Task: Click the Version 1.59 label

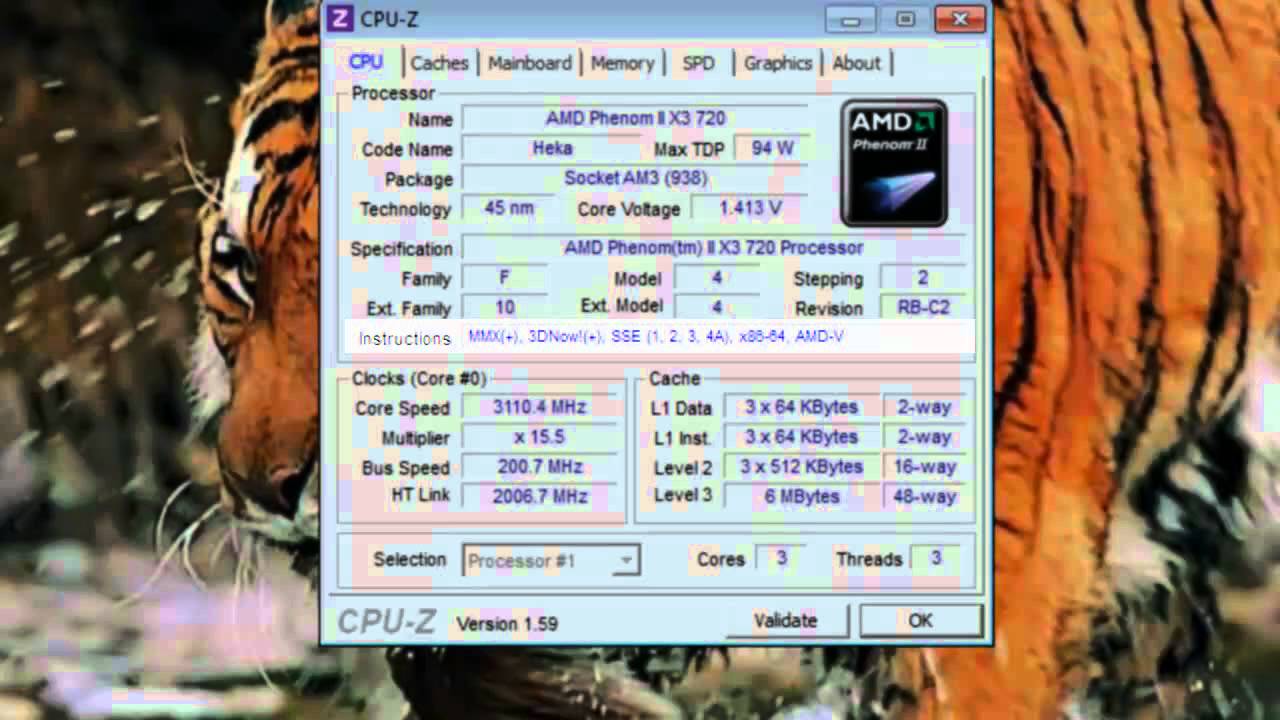Action: pyautogui.click(x=507, y=623)
